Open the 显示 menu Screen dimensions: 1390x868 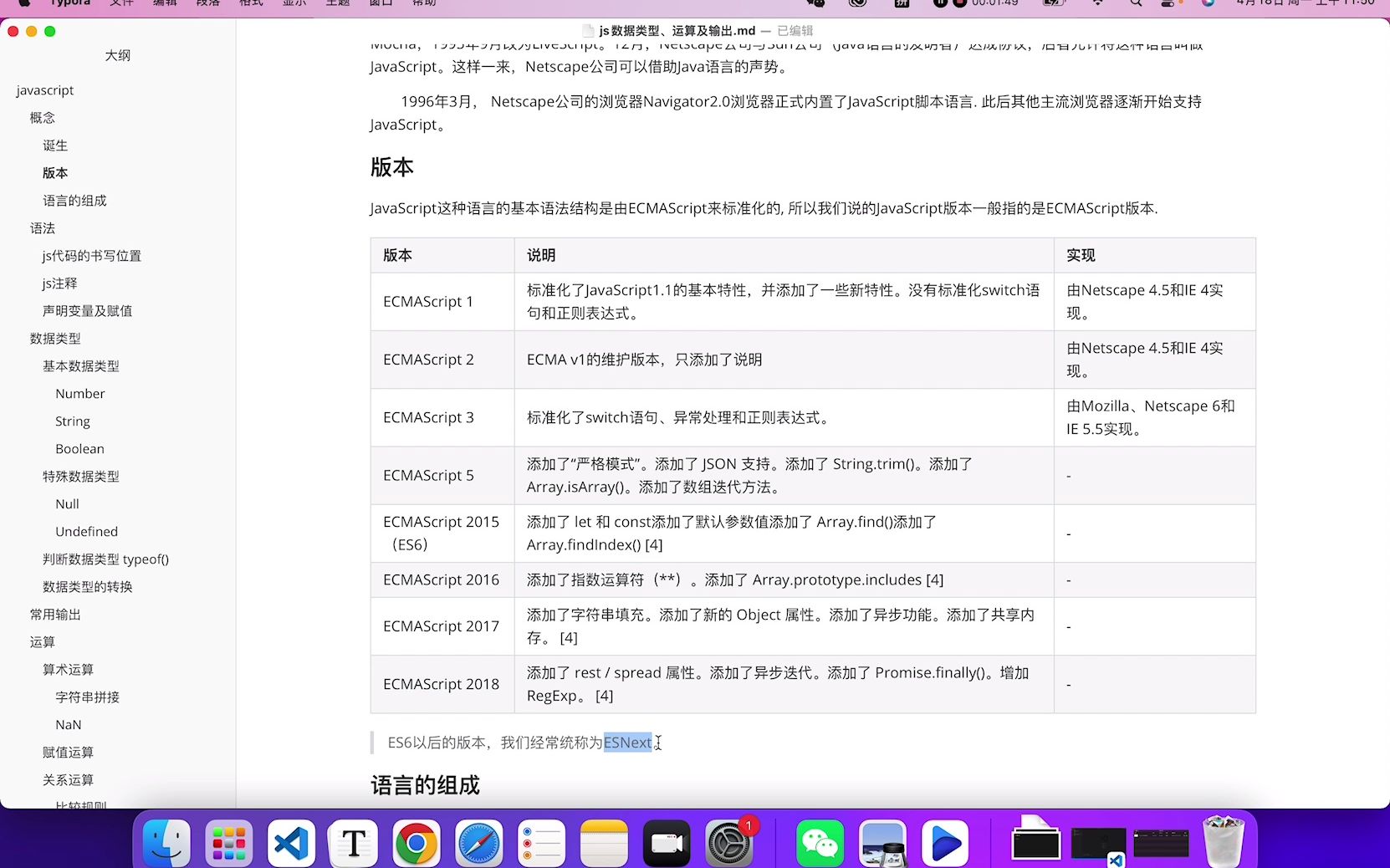[x=294, y=3]
